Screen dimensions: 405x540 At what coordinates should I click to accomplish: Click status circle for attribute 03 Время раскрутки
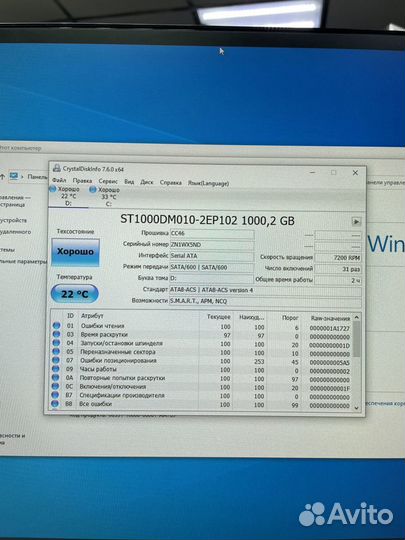point(56,334)
